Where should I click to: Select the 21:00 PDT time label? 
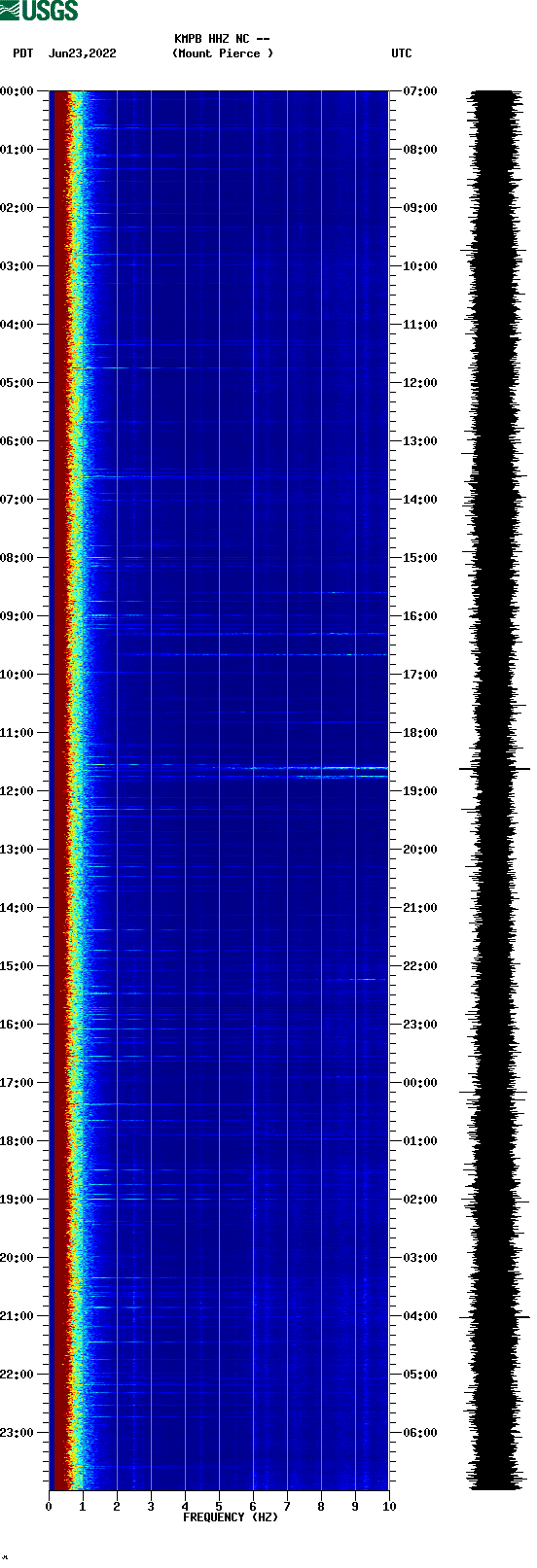(18, 1316)
